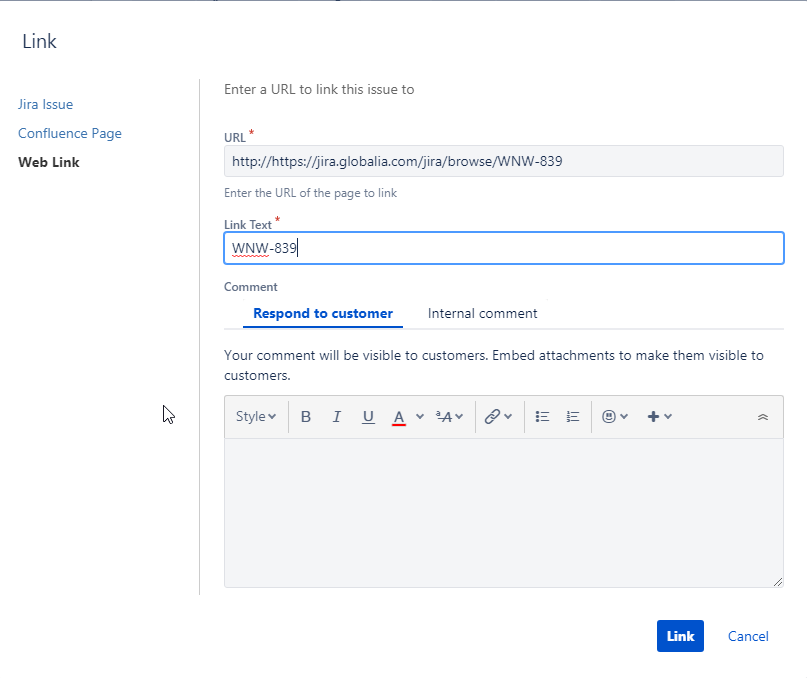Select Jira Issue link type
This screenshot has width=807, height=678.
45,105
